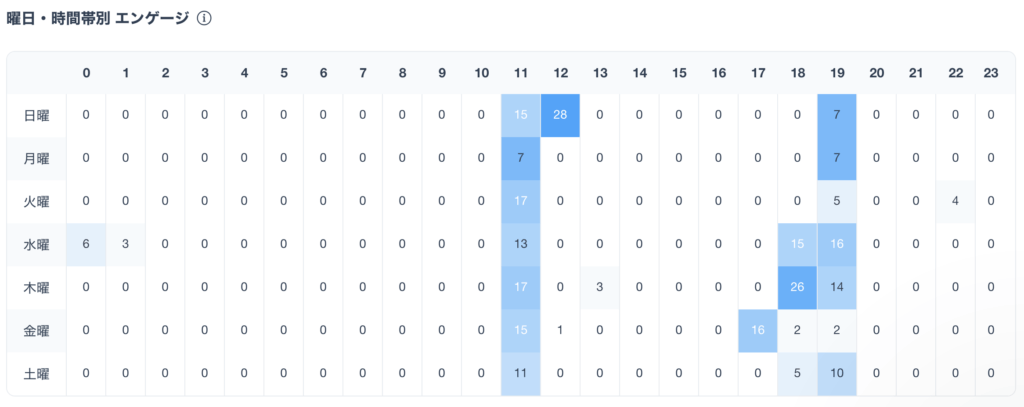The height and width of the screenshot is (407, 1024).
Task: Select the Saturday 19 o'clock cell showing 10
Action: coord(837,374)
